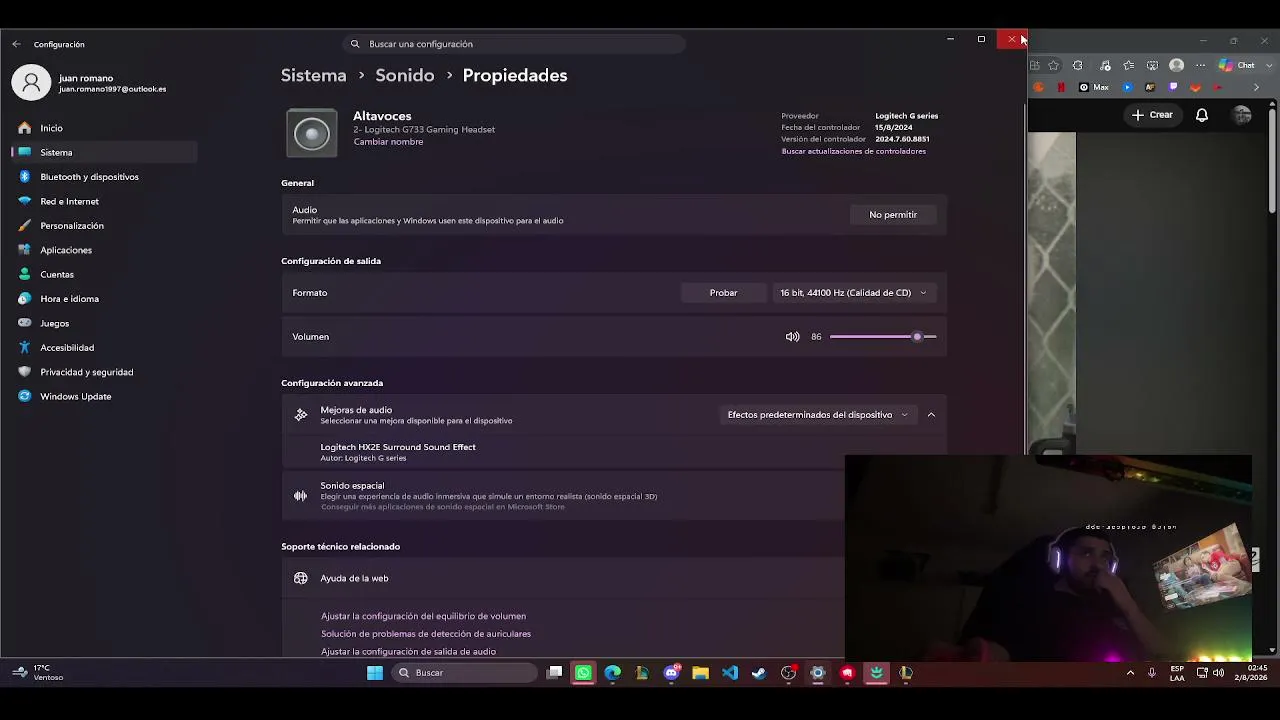Open File Explorer from the taskbar
1280x720 pixels.
(700, 673)
